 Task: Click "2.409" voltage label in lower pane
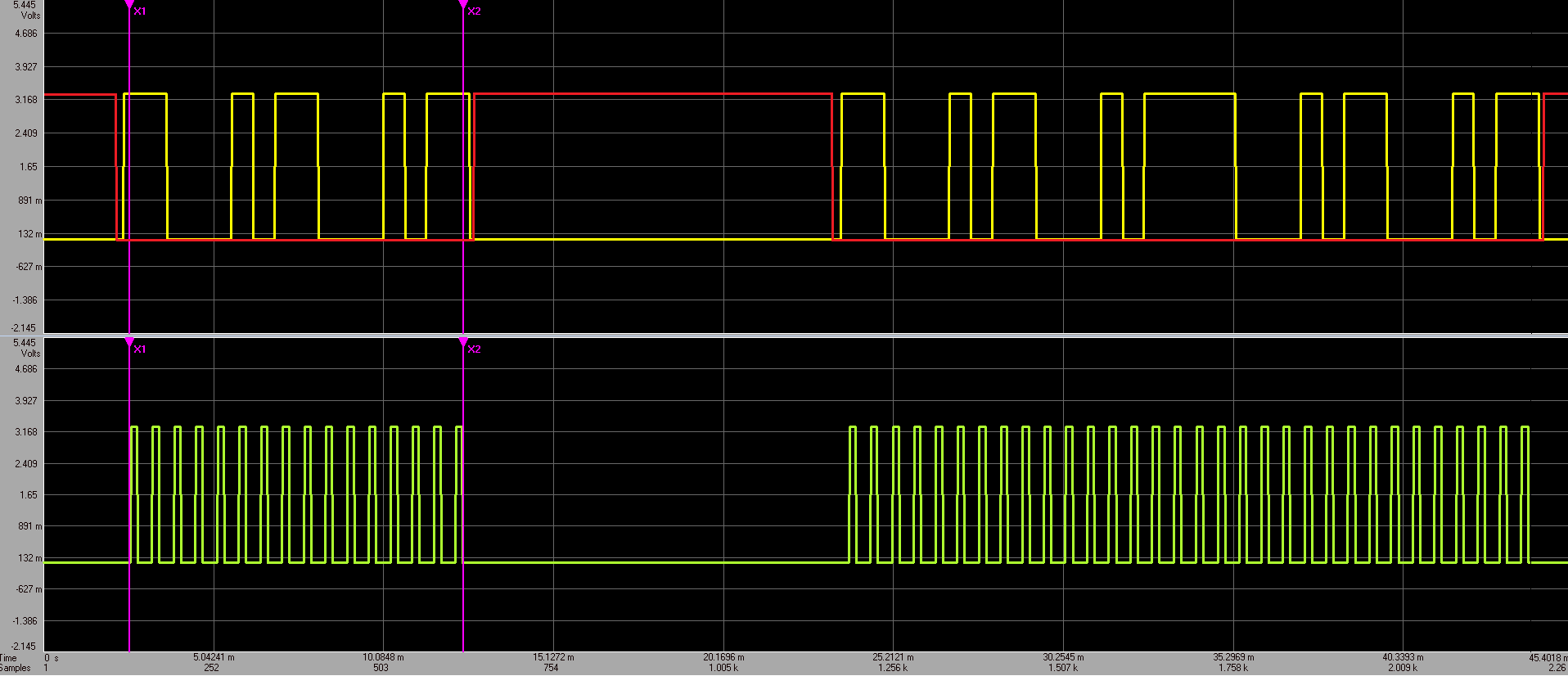point(26,464)
